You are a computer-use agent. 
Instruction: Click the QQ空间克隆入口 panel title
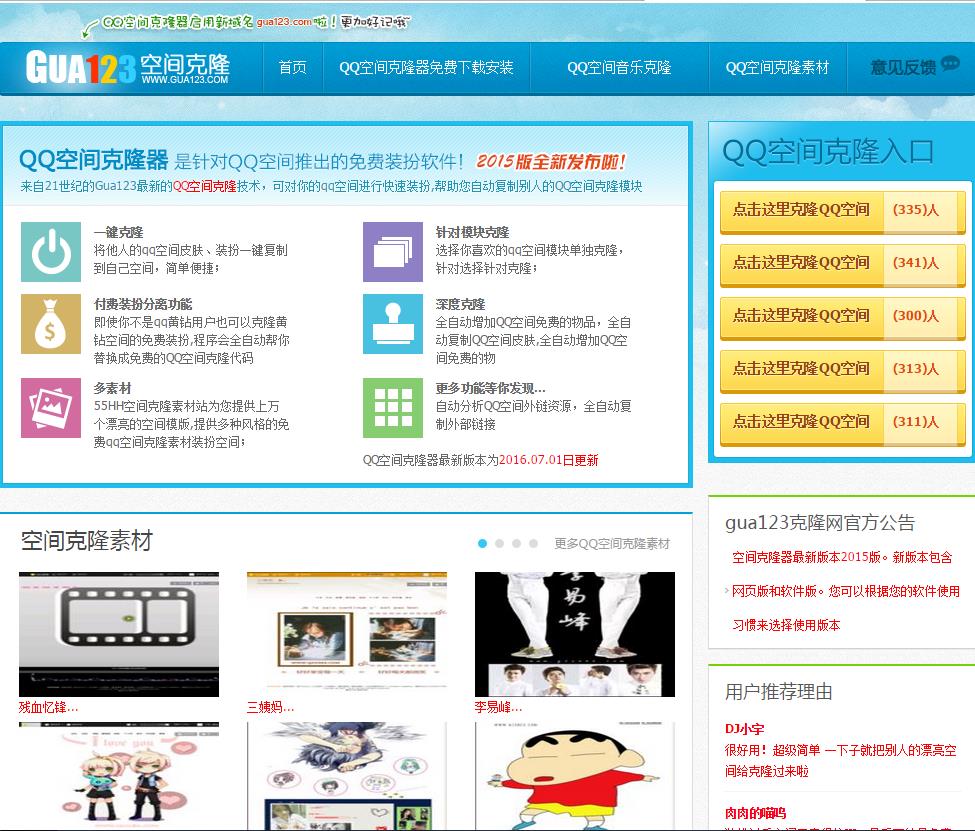pos(828,152)
